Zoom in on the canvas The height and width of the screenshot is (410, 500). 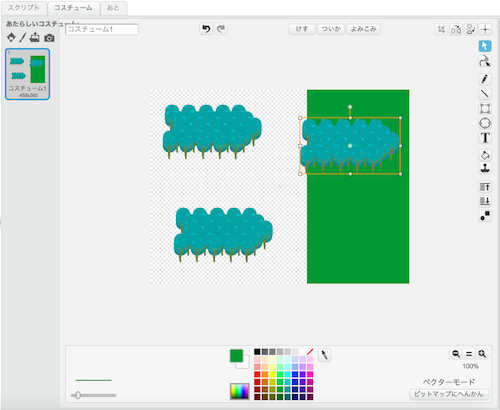pyautogui.click(x=482, y=354)
